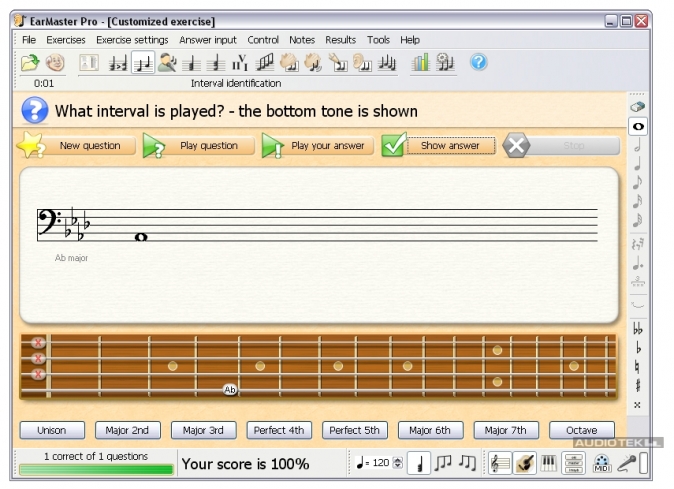Select the interval comparison exercise icon

118,63
